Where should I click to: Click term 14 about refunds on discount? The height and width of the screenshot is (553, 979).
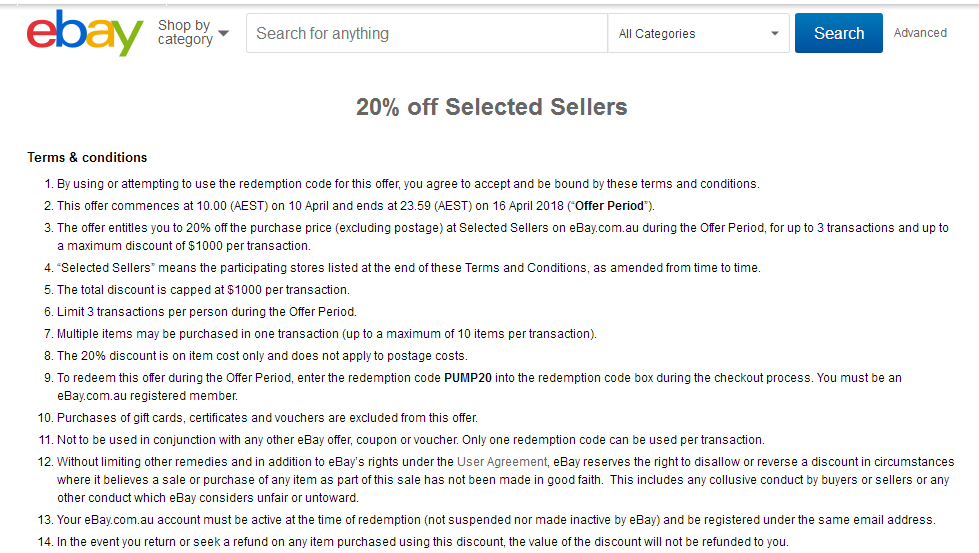click(423, 542)
